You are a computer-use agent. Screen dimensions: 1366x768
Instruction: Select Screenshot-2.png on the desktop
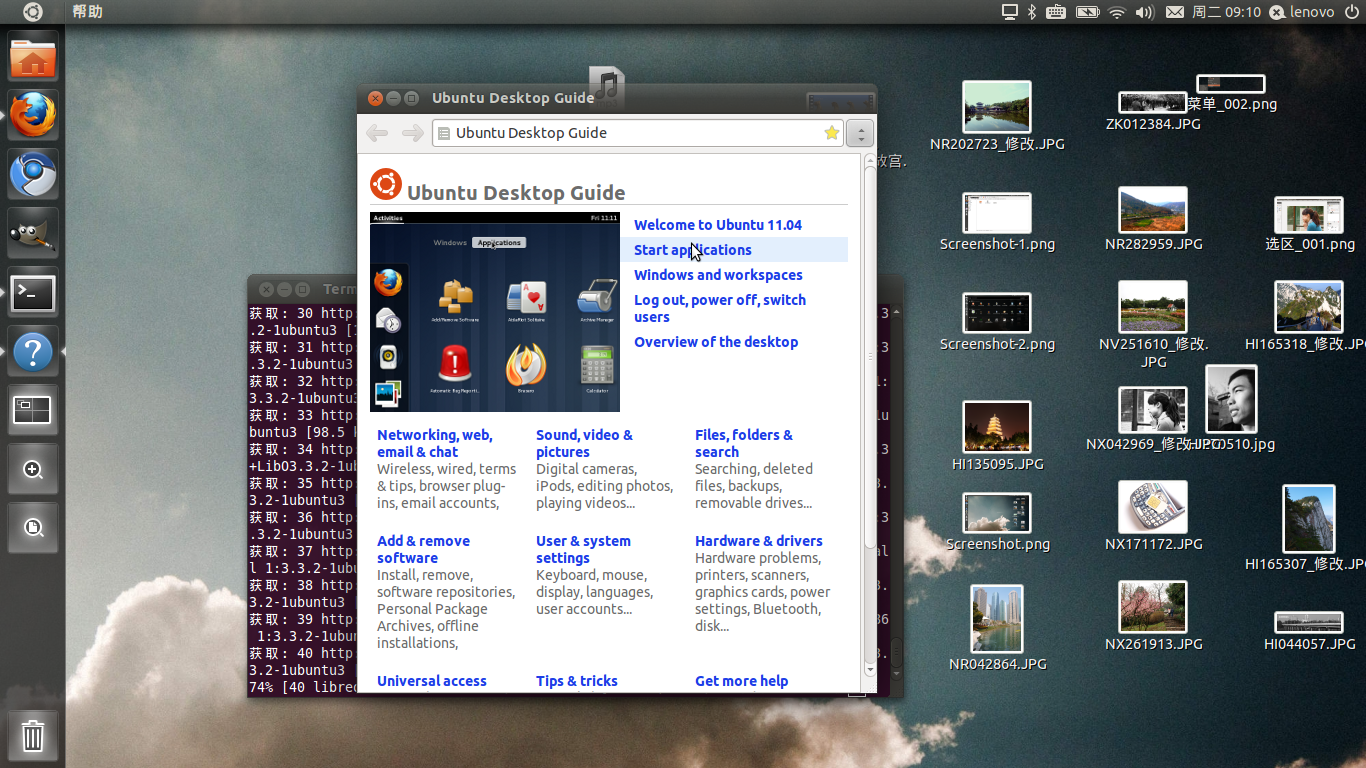pyautogui.click(x=997, y=322)
